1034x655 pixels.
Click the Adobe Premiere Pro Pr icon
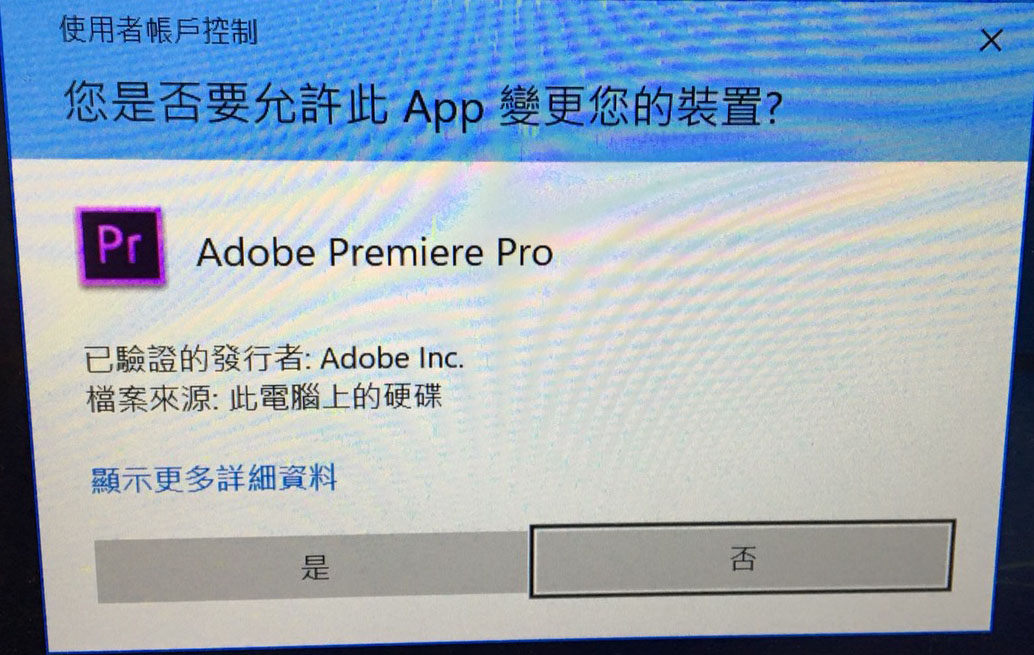pyautogui.click(x=121, y=246)
